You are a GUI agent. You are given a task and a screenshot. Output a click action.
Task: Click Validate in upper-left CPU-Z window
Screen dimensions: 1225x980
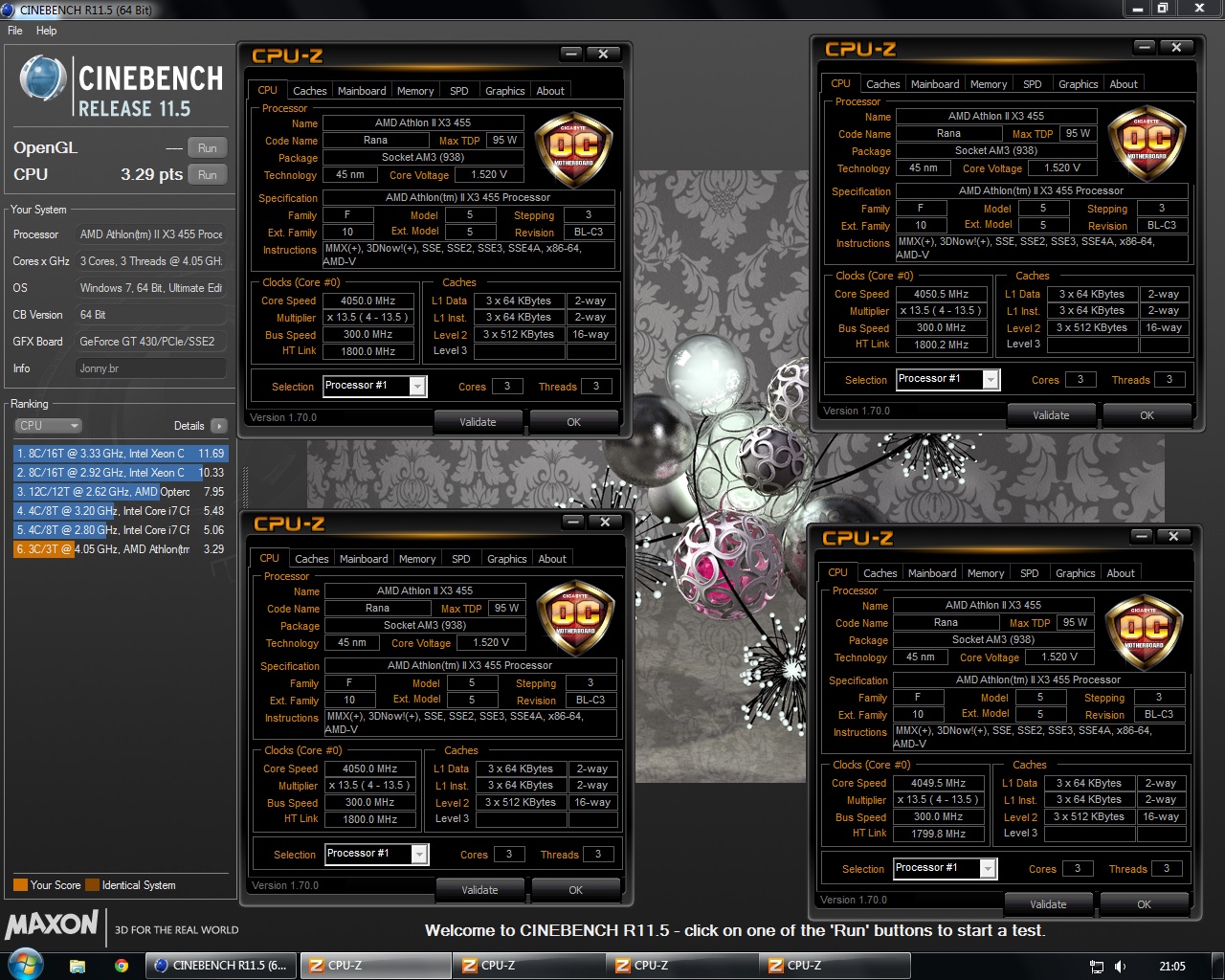(478, 422)
